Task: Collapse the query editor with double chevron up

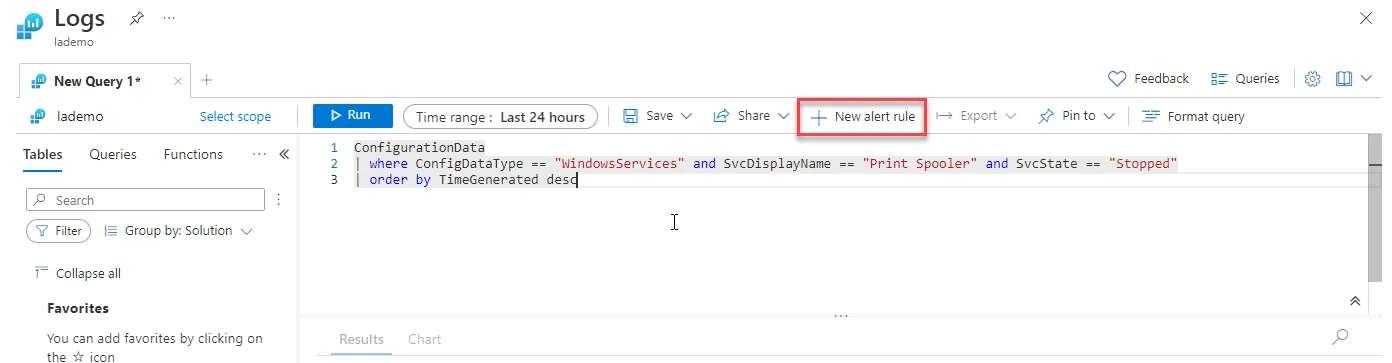Action: [x=1355, y=300]
